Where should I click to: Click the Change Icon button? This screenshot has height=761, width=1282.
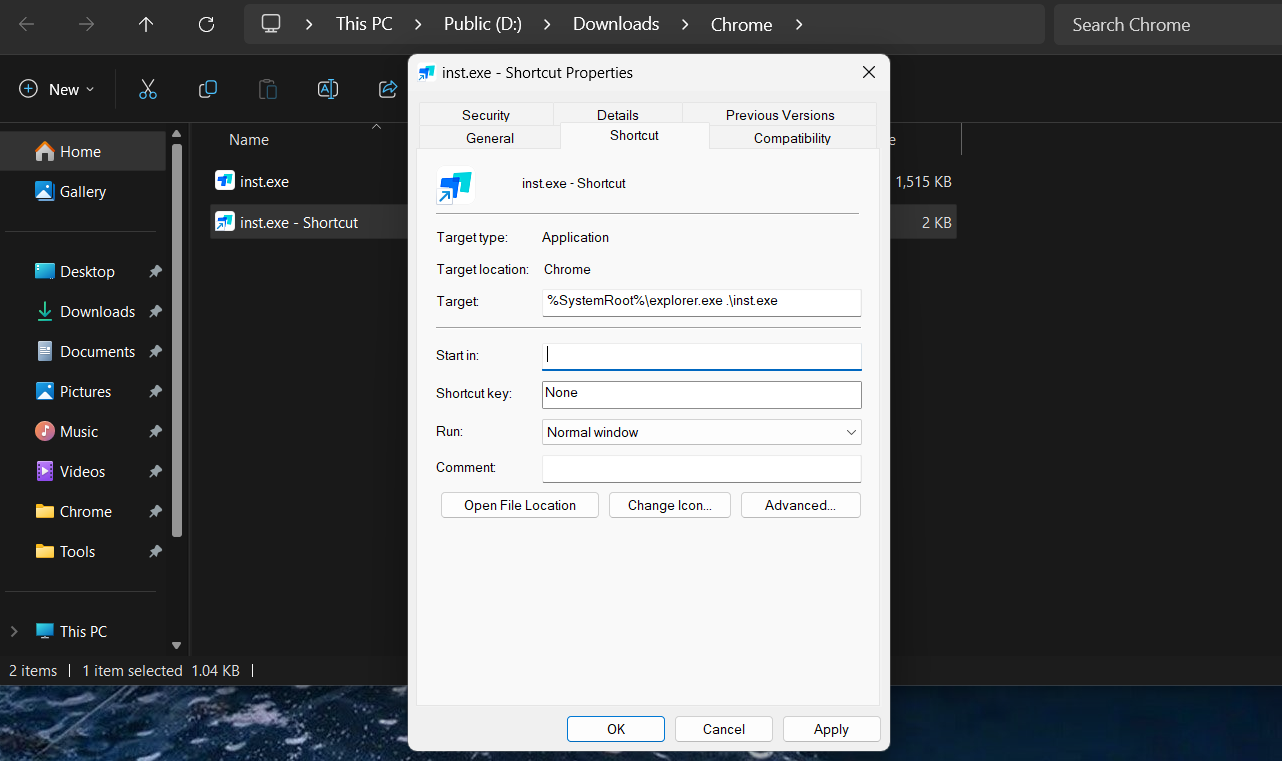point(669,505)
